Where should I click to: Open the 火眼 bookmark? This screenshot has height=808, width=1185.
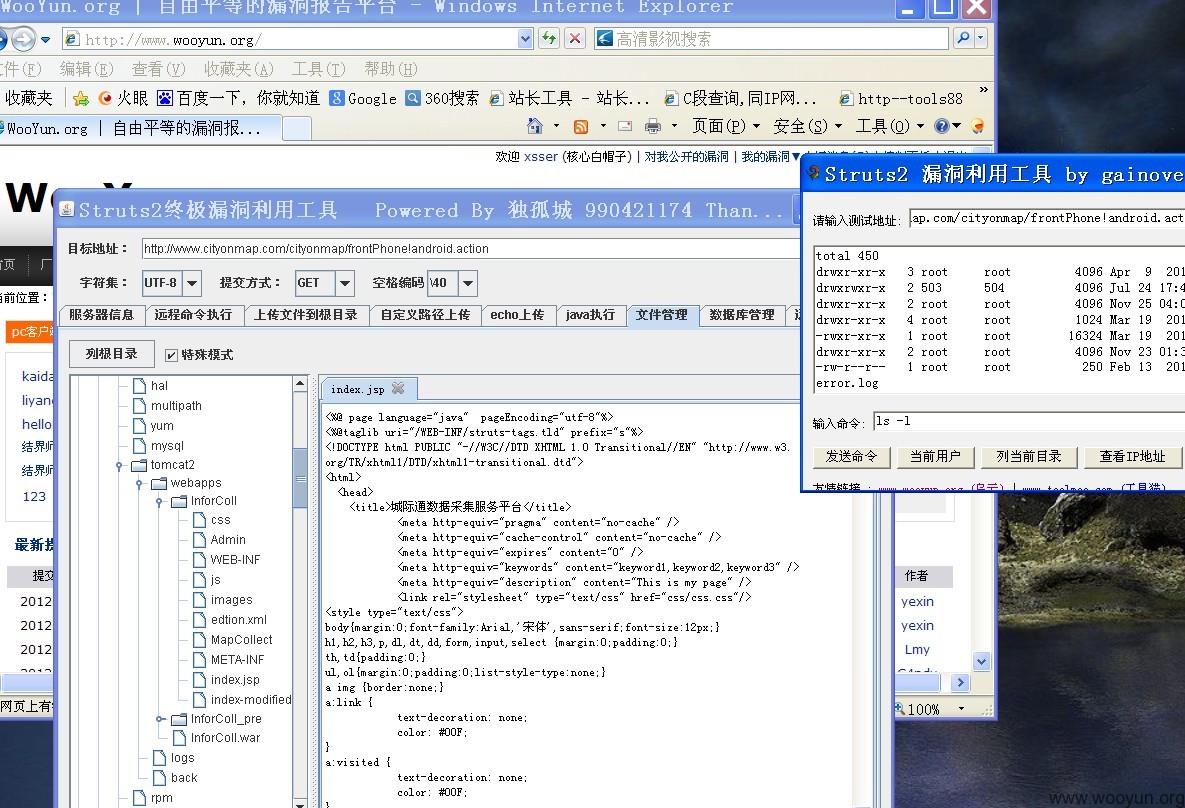coord(124,98)
